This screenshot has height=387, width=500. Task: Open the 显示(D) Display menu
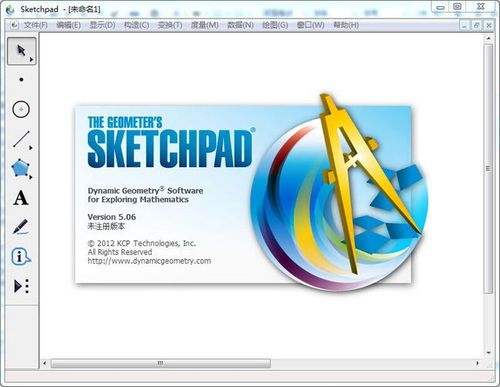coord(102,25)
